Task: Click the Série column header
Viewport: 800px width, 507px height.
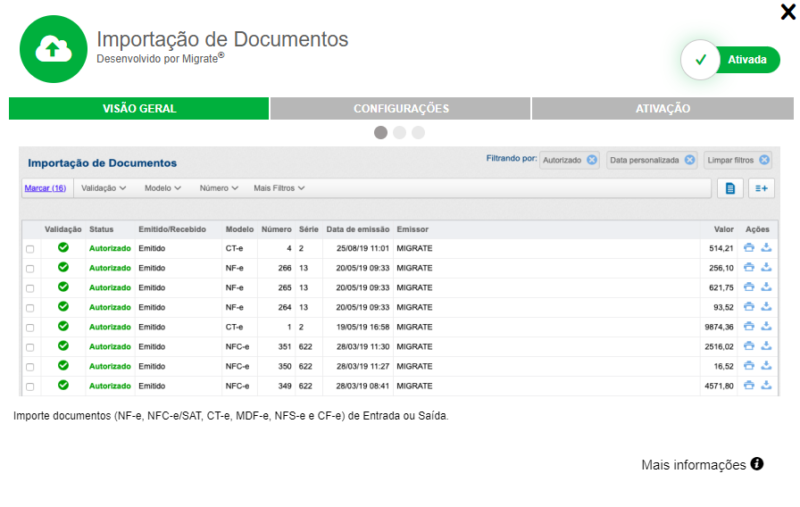Action: click(x=308, y=230)
